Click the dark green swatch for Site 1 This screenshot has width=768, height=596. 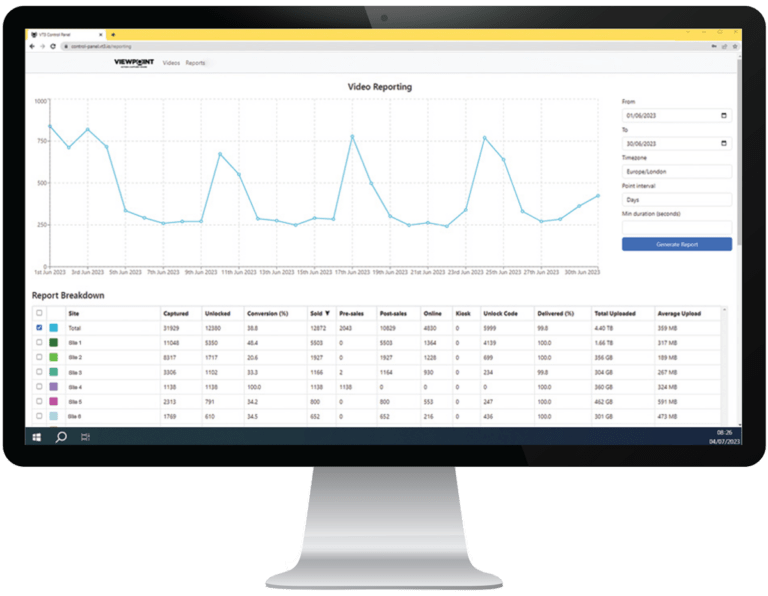coord(53,342)
